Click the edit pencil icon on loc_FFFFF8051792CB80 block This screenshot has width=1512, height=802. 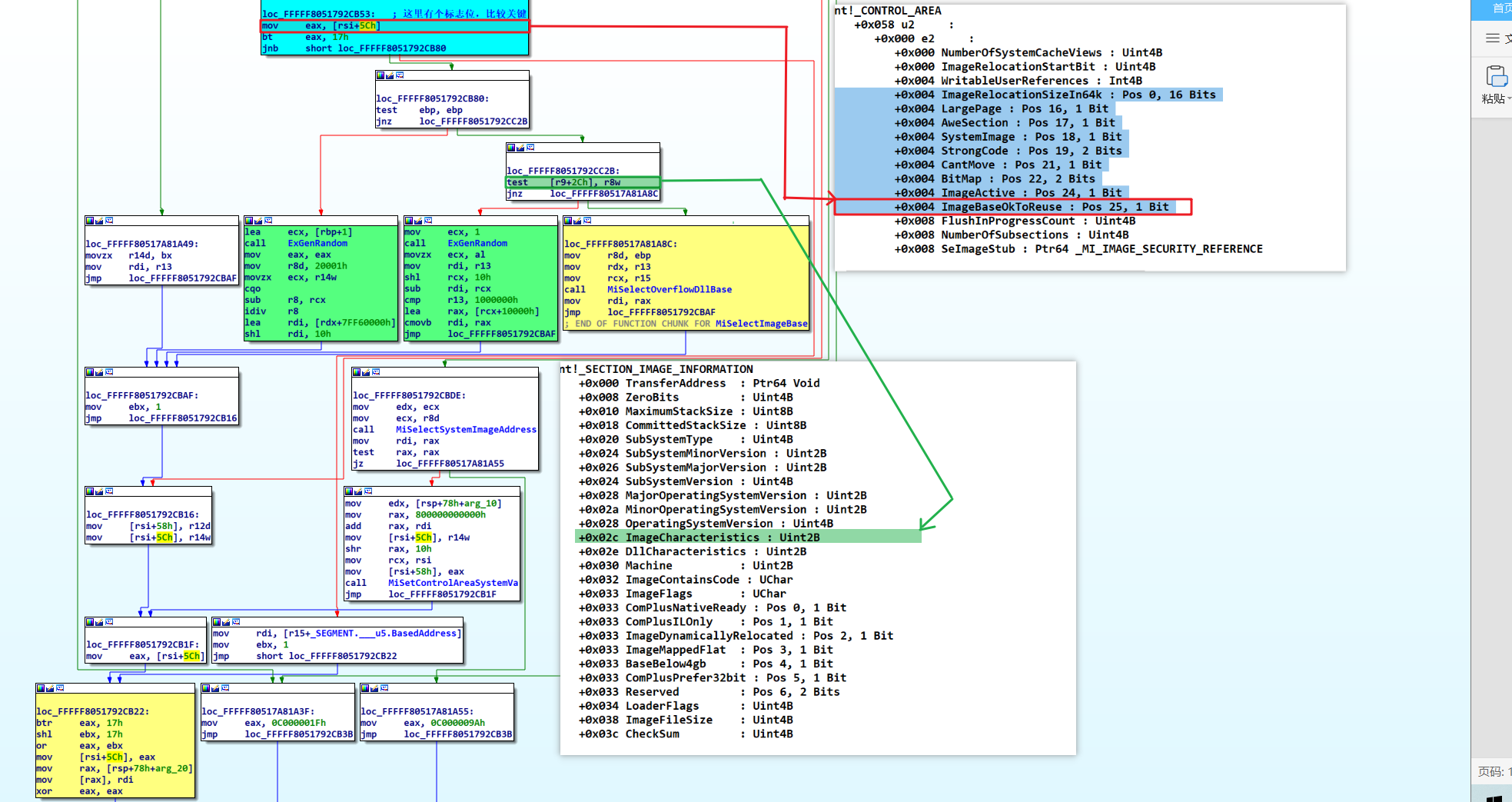390,75
